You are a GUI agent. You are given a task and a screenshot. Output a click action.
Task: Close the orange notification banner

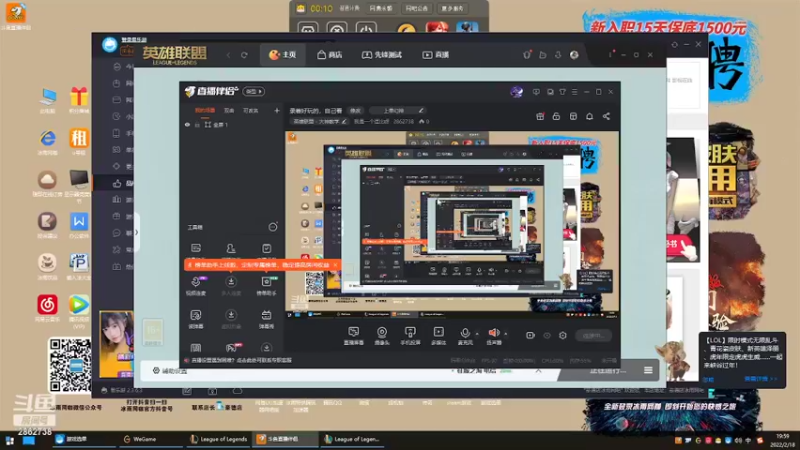pos(335,265)
